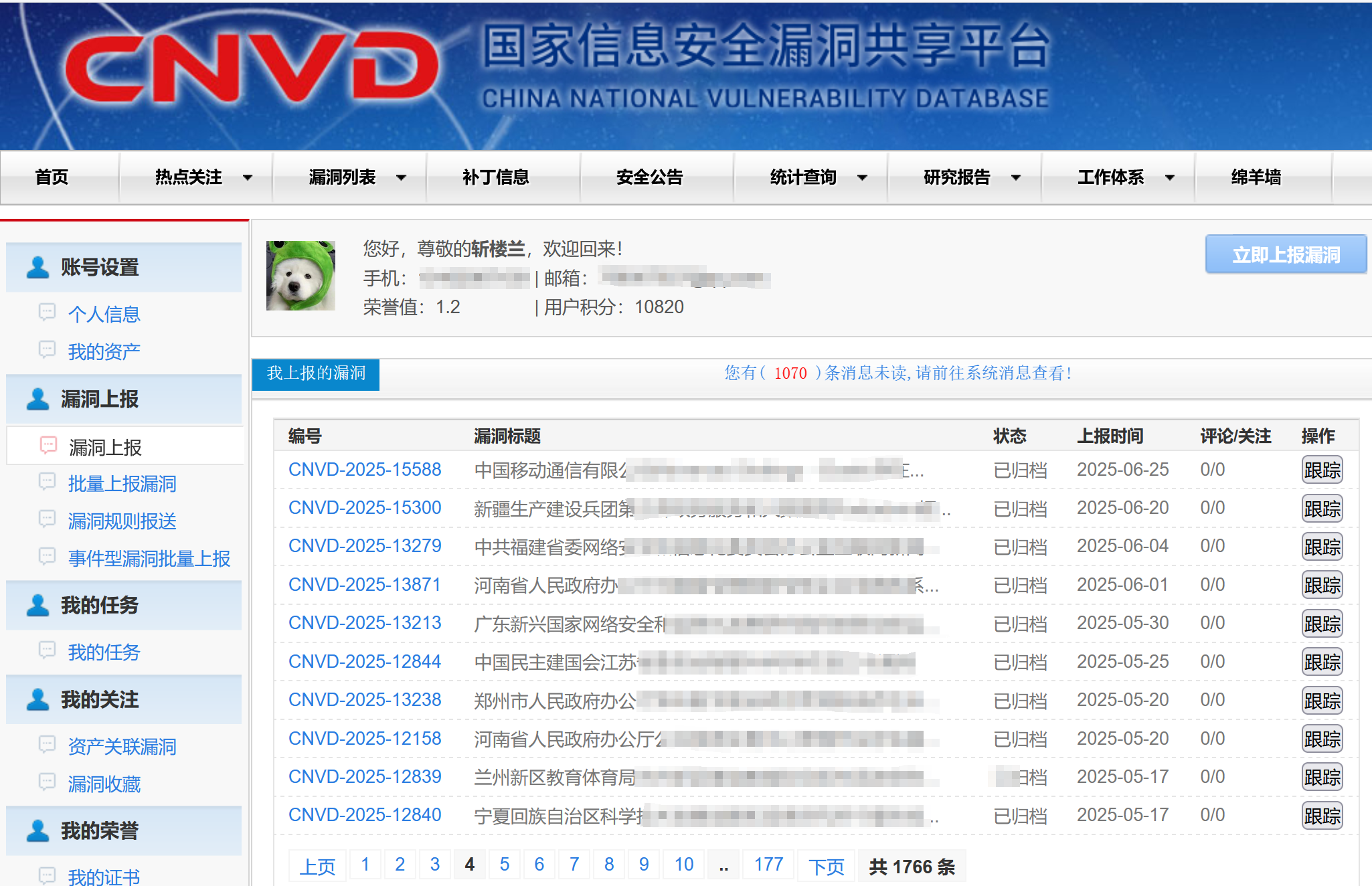1372x886 pixels.
Task: Jump to page 177 in pagination
Action: coord(768,864)
